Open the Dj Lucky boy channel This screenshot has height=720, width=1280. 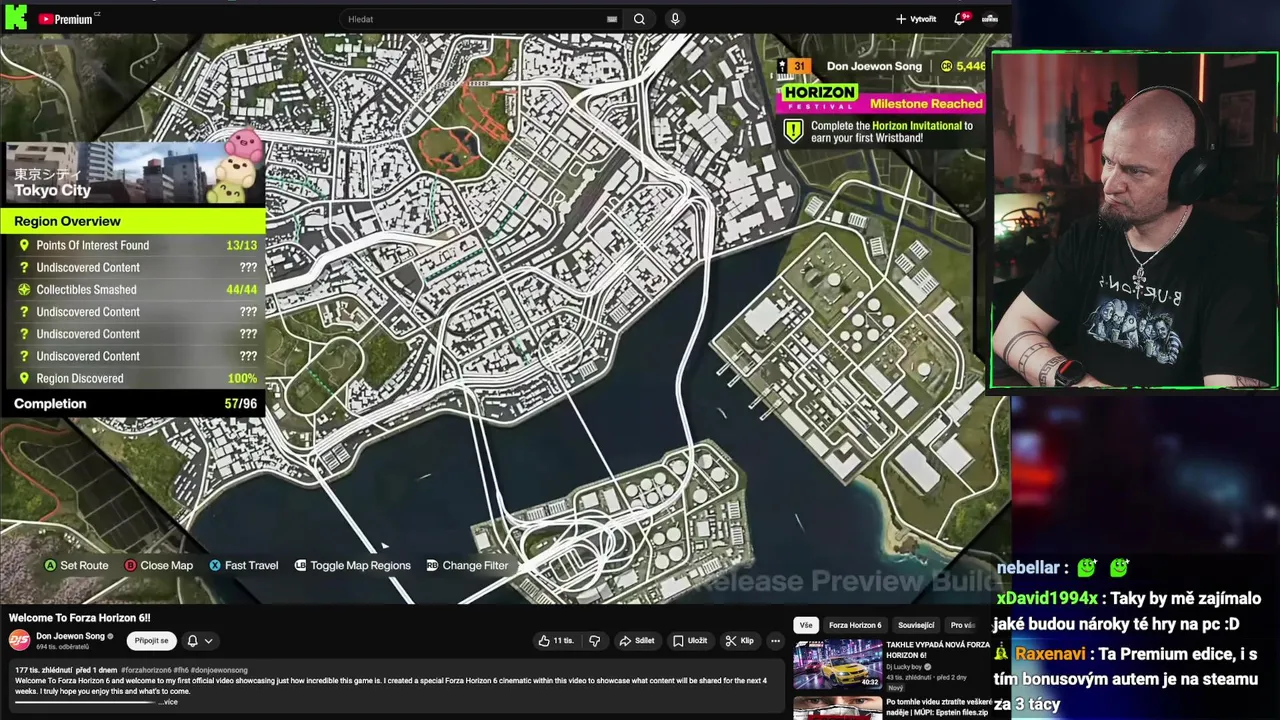(x=904, y=666)
